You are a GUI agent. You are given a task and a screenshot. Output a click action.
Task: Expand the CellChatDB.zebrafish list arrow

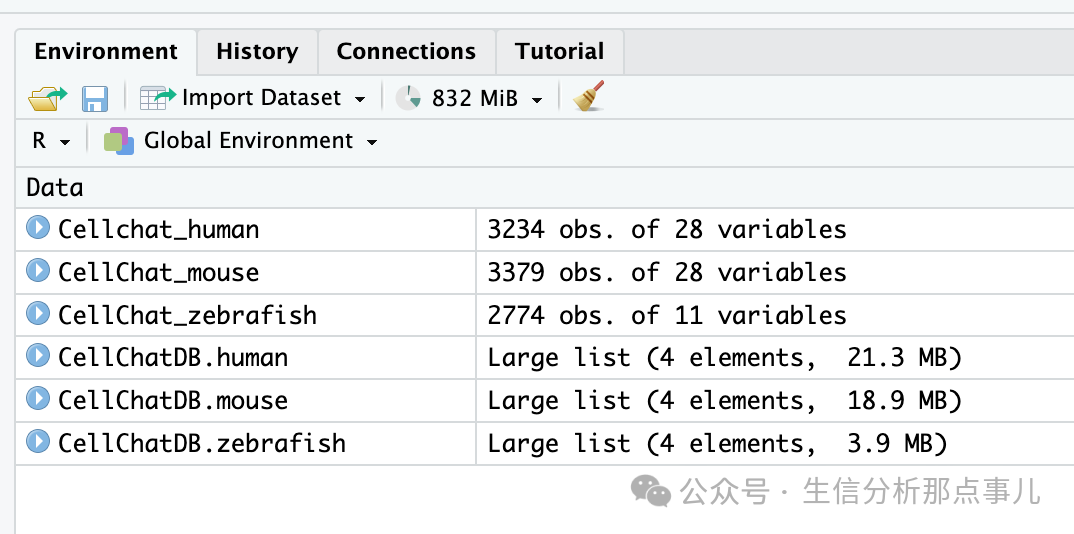(x=38, y=442)
